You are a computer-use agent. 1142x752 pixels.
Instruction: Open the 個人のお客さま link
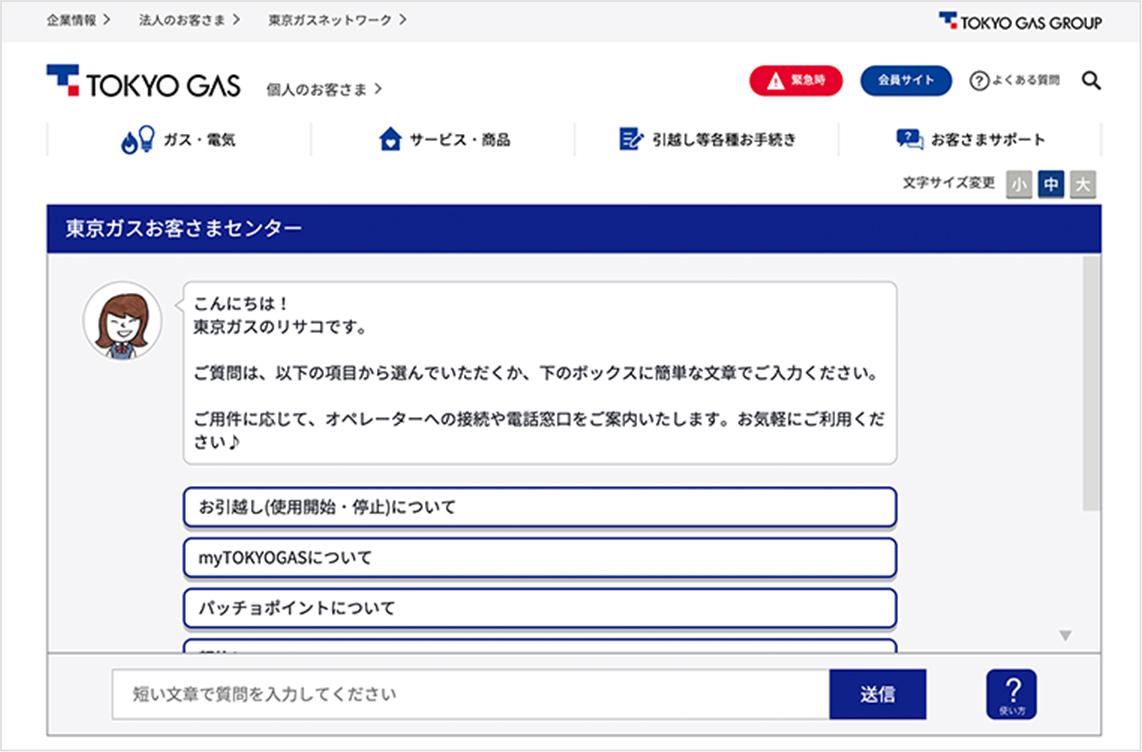click(x=324, y=90)
